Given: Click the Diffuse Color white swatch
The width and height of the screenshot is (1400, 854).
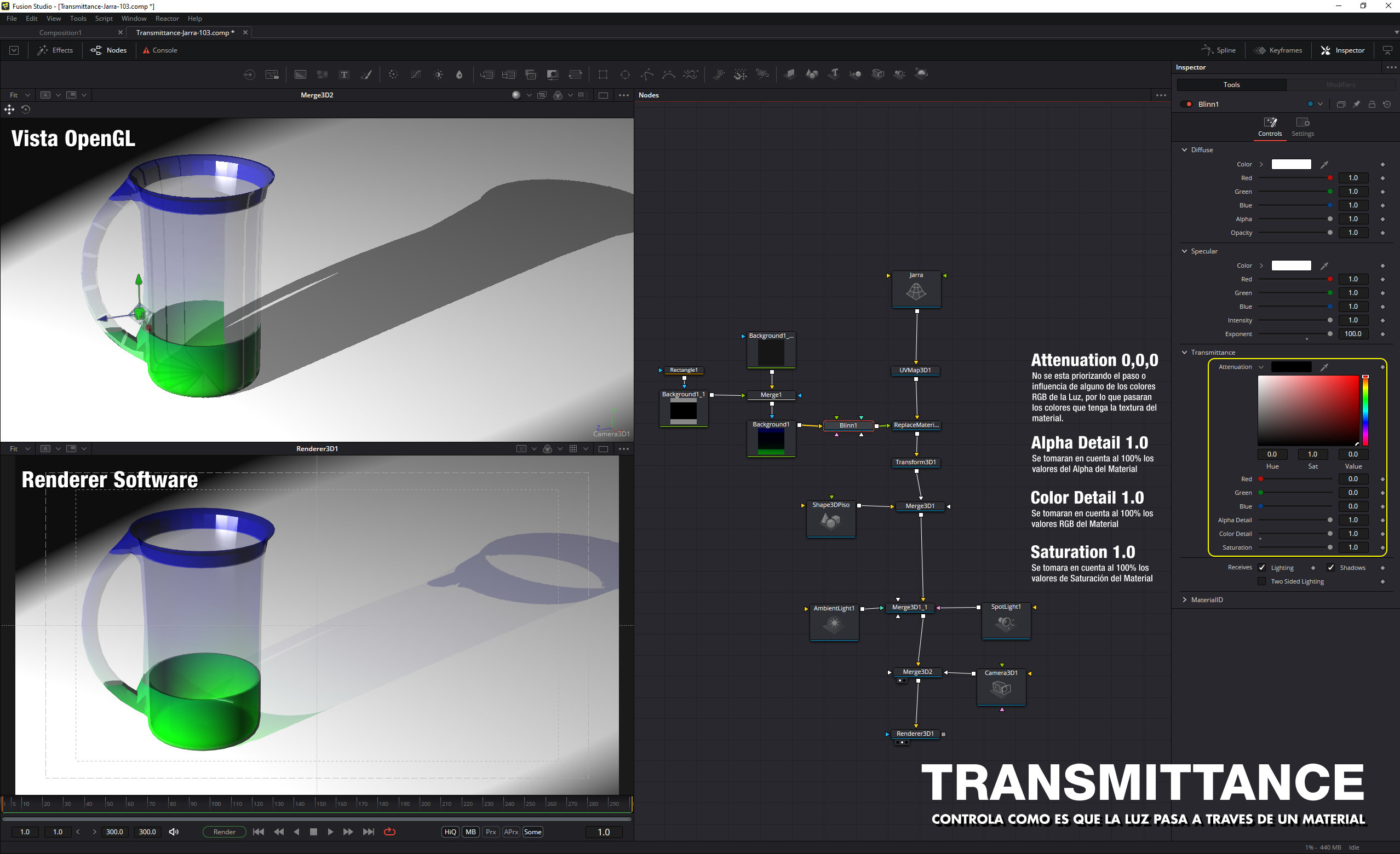Looking at the screenshot, I should [1291, 164].
